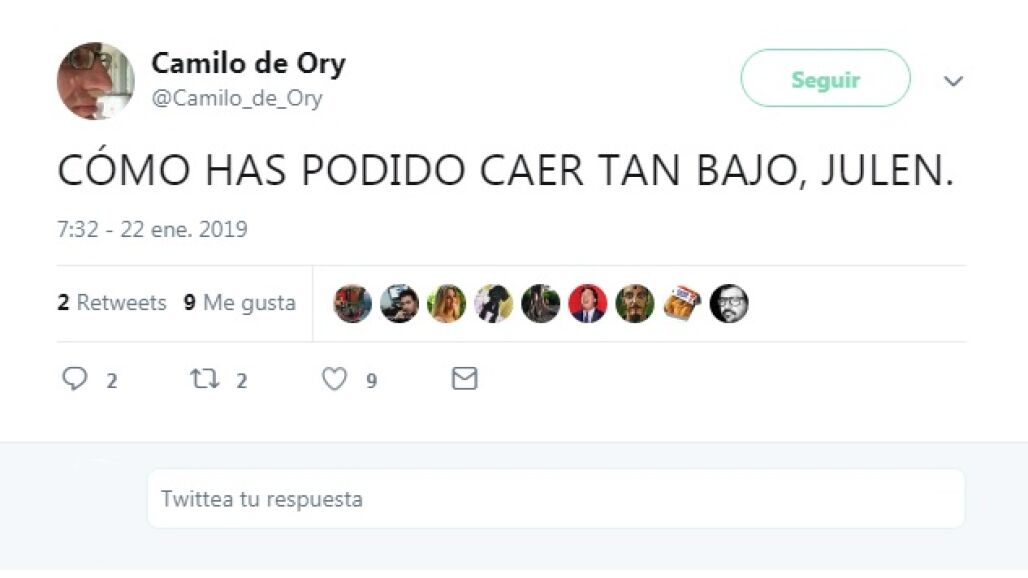This screenshot has height=578, width=1028.
Task: Open the @Camilo_de_Ory handle link
Action: click(237, 98)
